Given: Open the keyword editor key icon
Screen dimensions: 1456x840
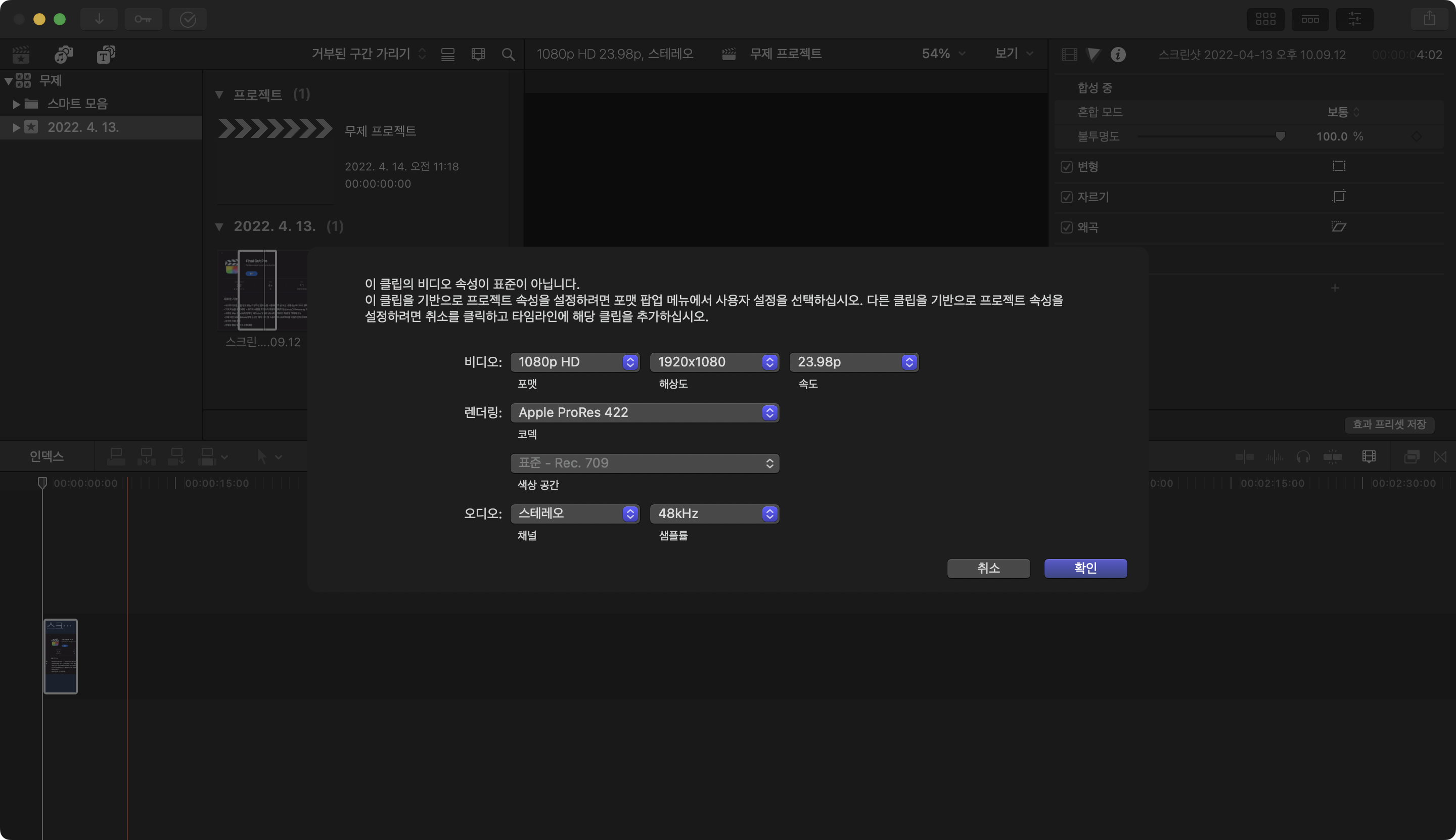Looking at the screenshot, I should click(143, 19).
